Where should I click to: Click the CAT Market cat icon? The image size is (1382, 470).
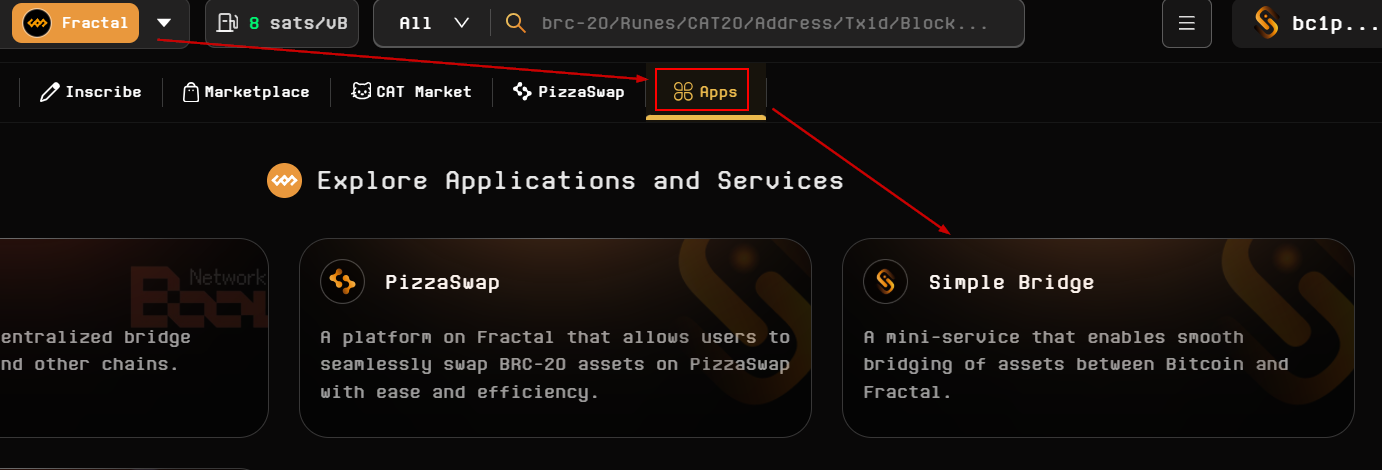click(x=361, y=91)
